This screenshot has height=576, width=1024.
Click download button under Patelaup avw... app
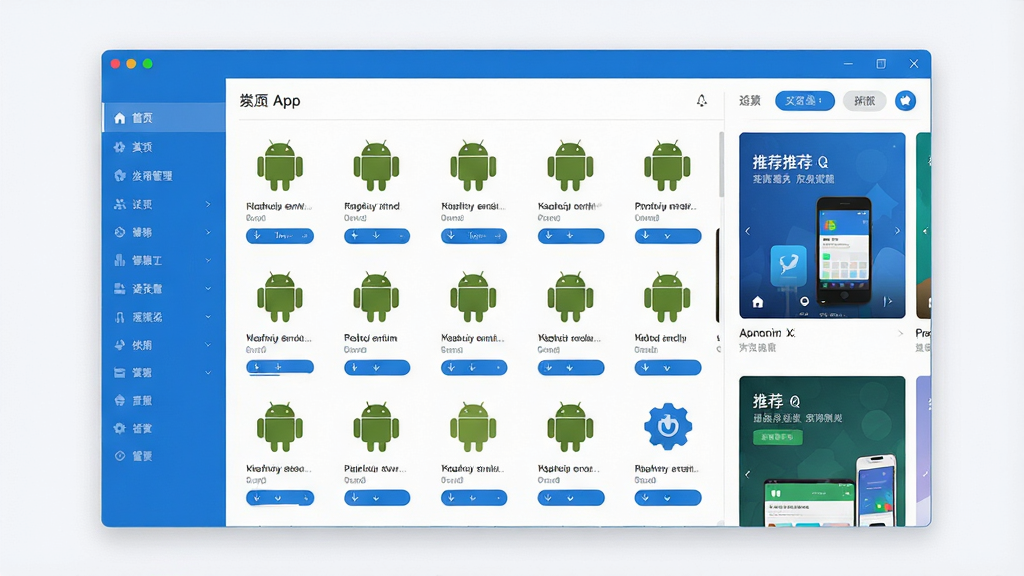point(377,498)
